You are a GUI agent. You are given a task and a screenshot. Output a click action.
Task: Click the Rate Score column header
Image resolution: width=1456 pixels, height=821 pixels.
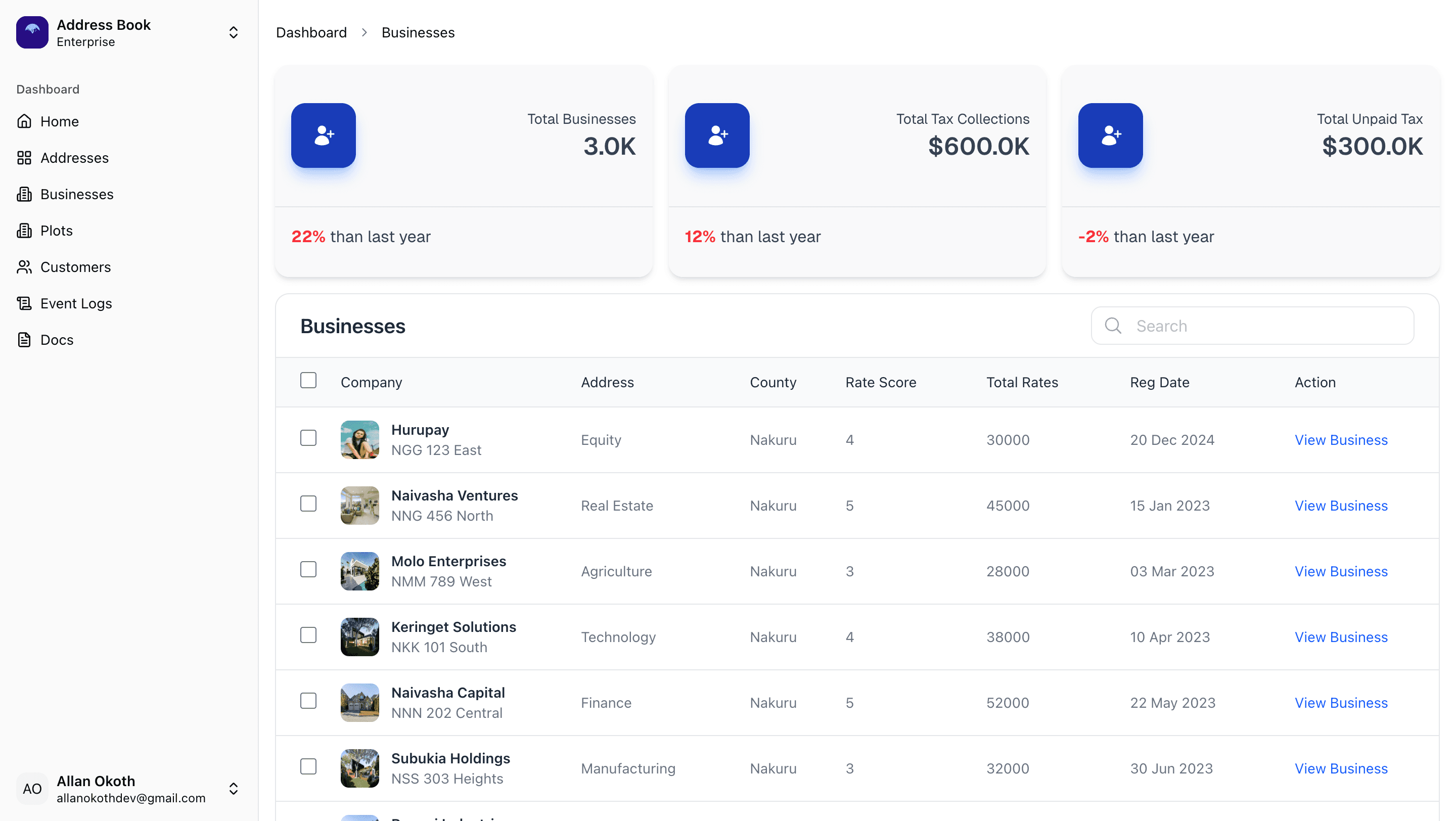pyautogui.click(x=881, y=383)
